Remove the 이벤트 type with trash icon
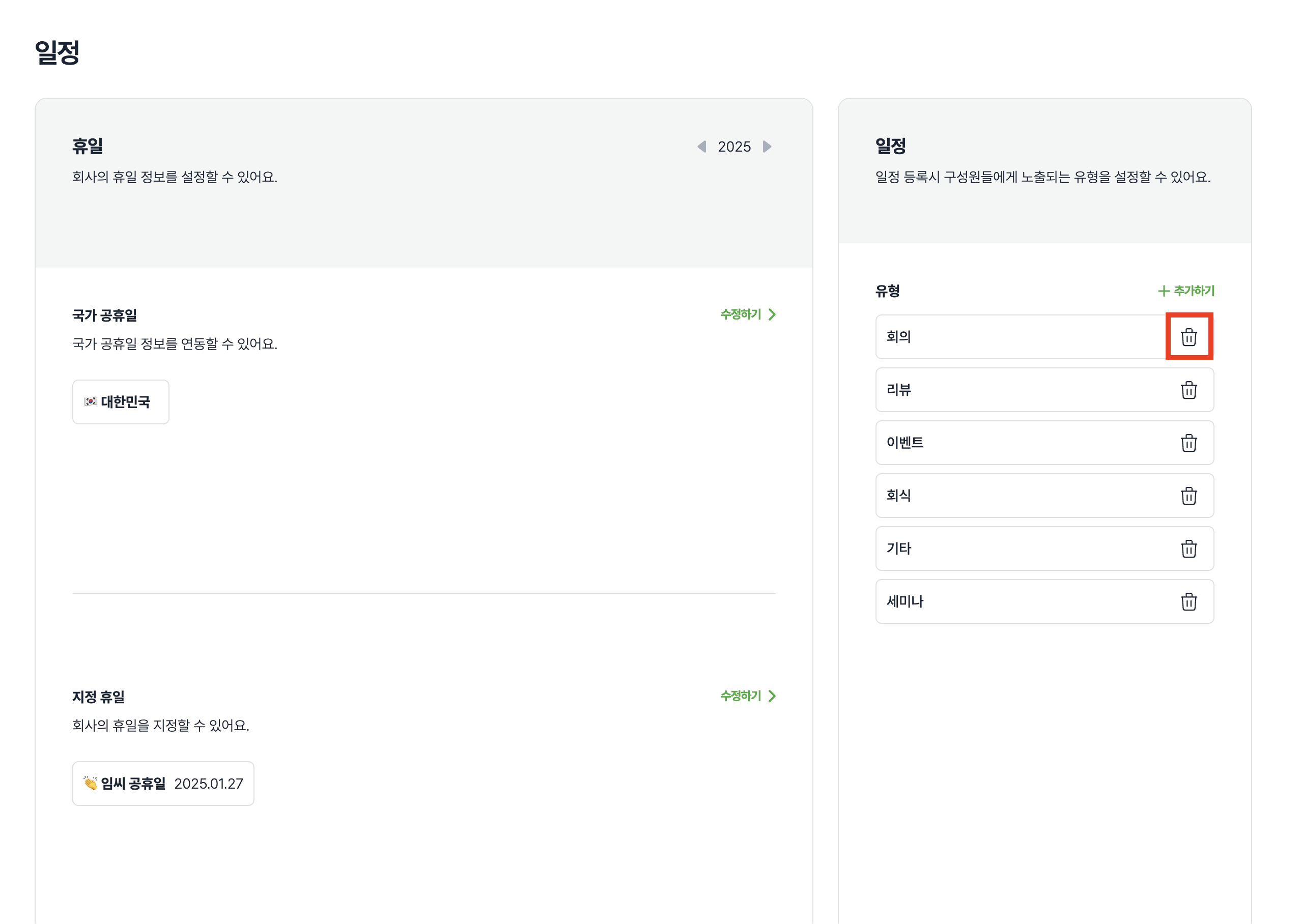Image resolution: width=1301 pixels, height=924 pixels. (1189, 443)
